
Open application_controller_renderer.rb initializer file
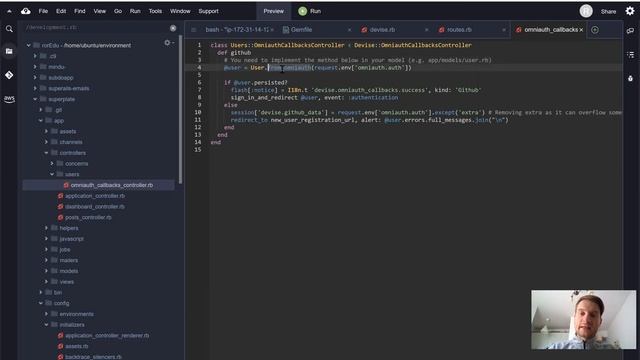point(107,336)
